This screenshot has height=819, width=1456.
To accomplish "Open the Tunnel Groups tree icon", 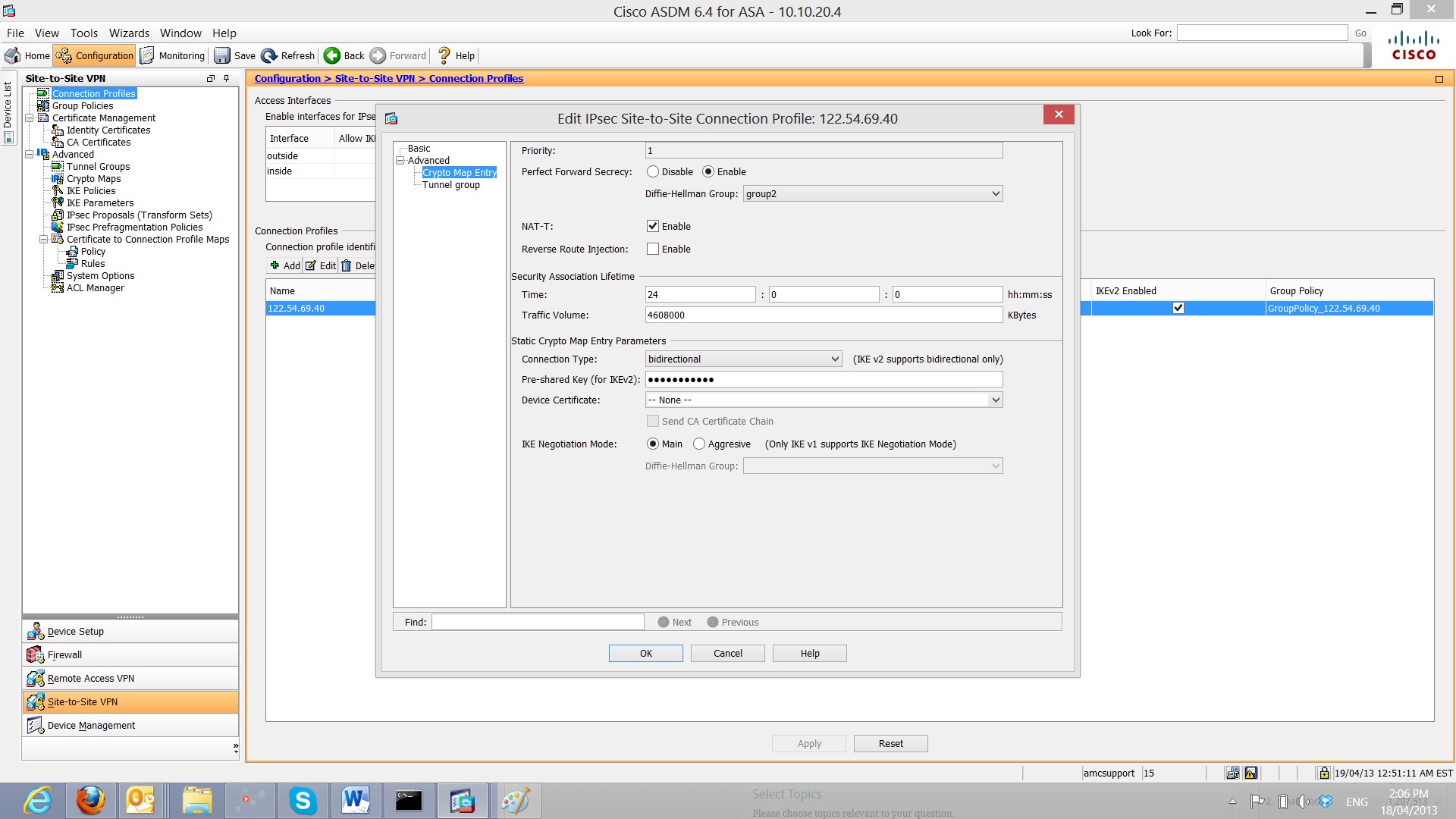I will 58,167.
